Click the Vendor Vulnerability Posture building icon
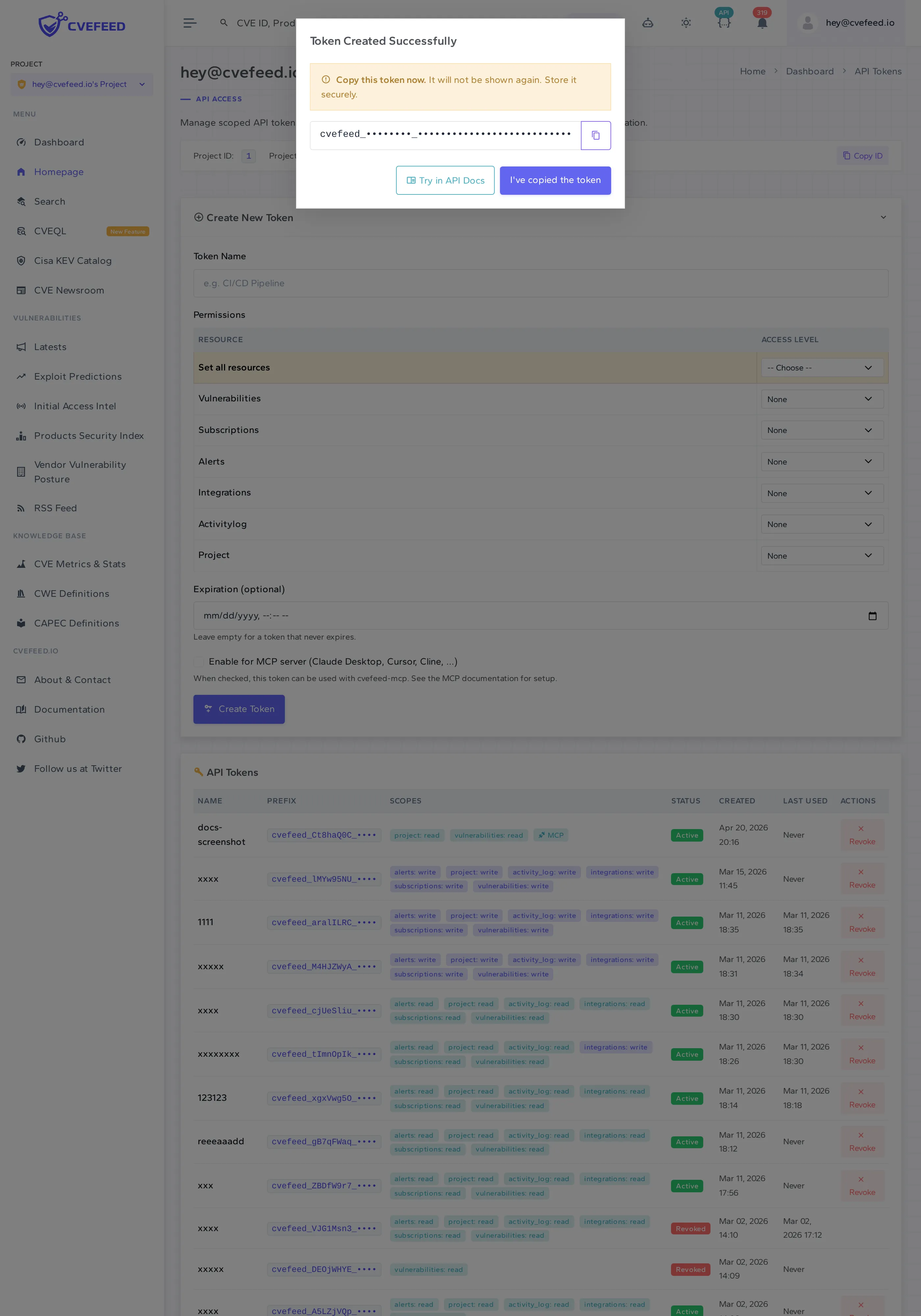The width and height of the screenshot is (921, 1316). [x=21, y=472]
